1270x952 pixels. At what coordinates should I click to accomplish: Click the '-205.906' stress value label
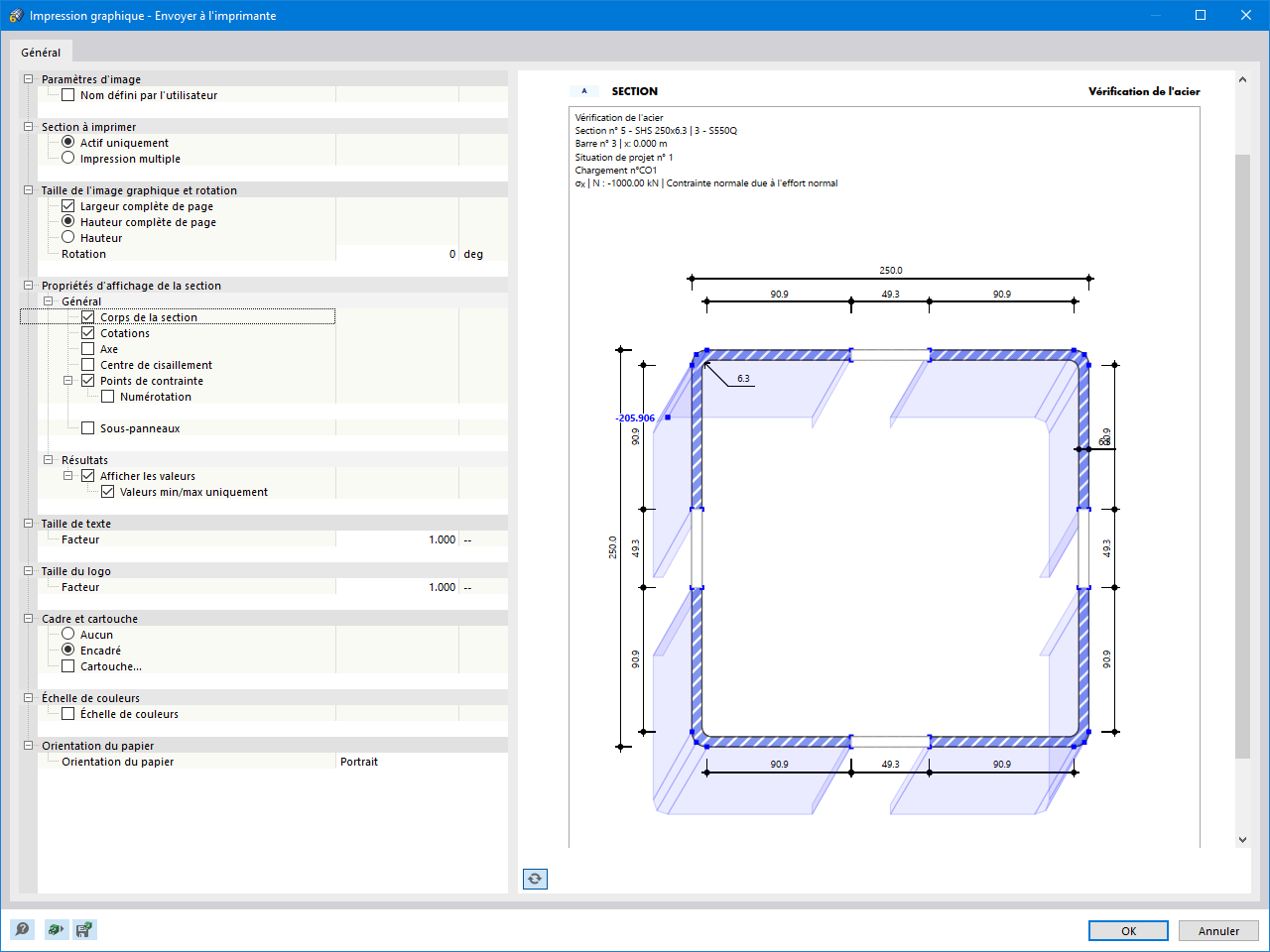pyautogui.click(x=635, y=418)
